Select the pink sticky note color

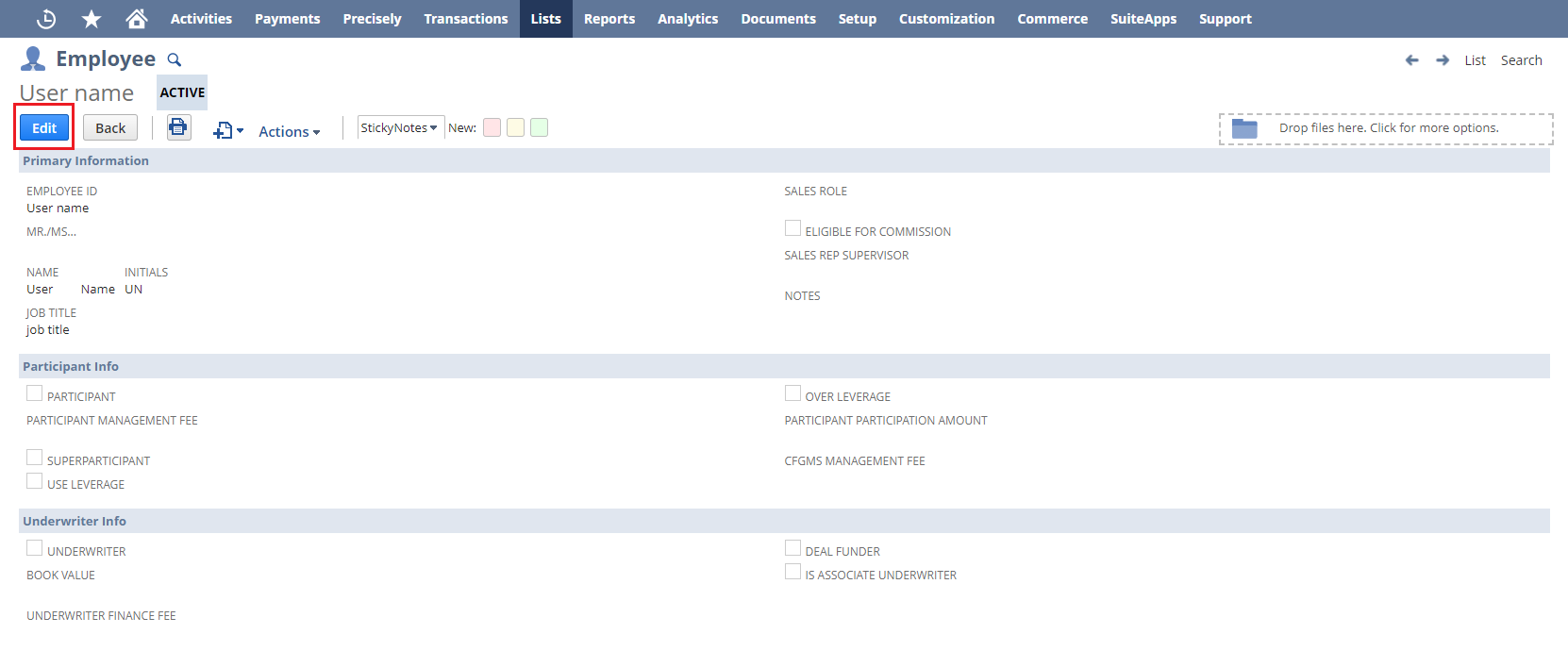click(x=492, y=127)
